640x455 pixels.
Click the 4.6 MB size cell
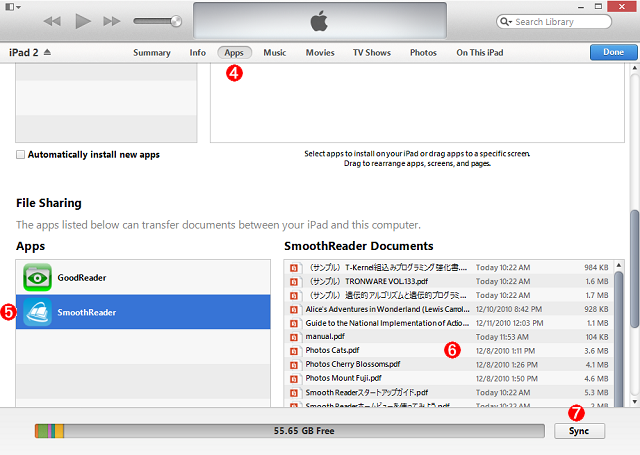[596, 378]
